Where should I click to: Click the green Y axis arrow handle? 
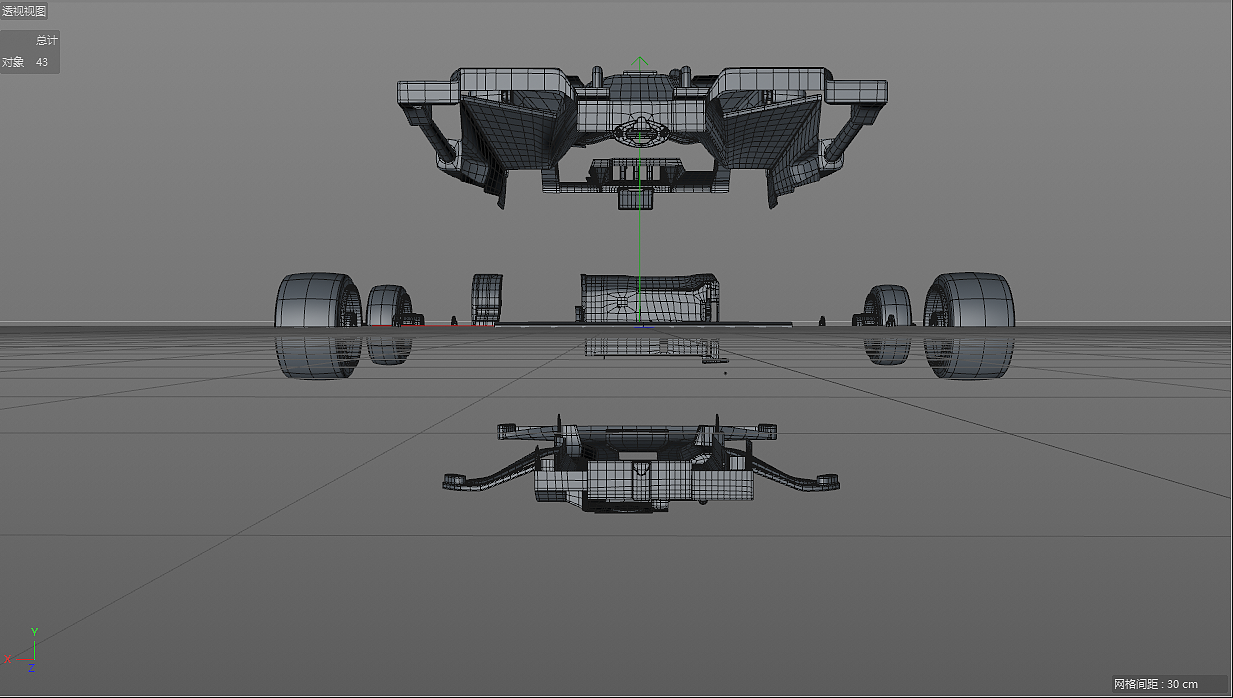click(642, 61)
